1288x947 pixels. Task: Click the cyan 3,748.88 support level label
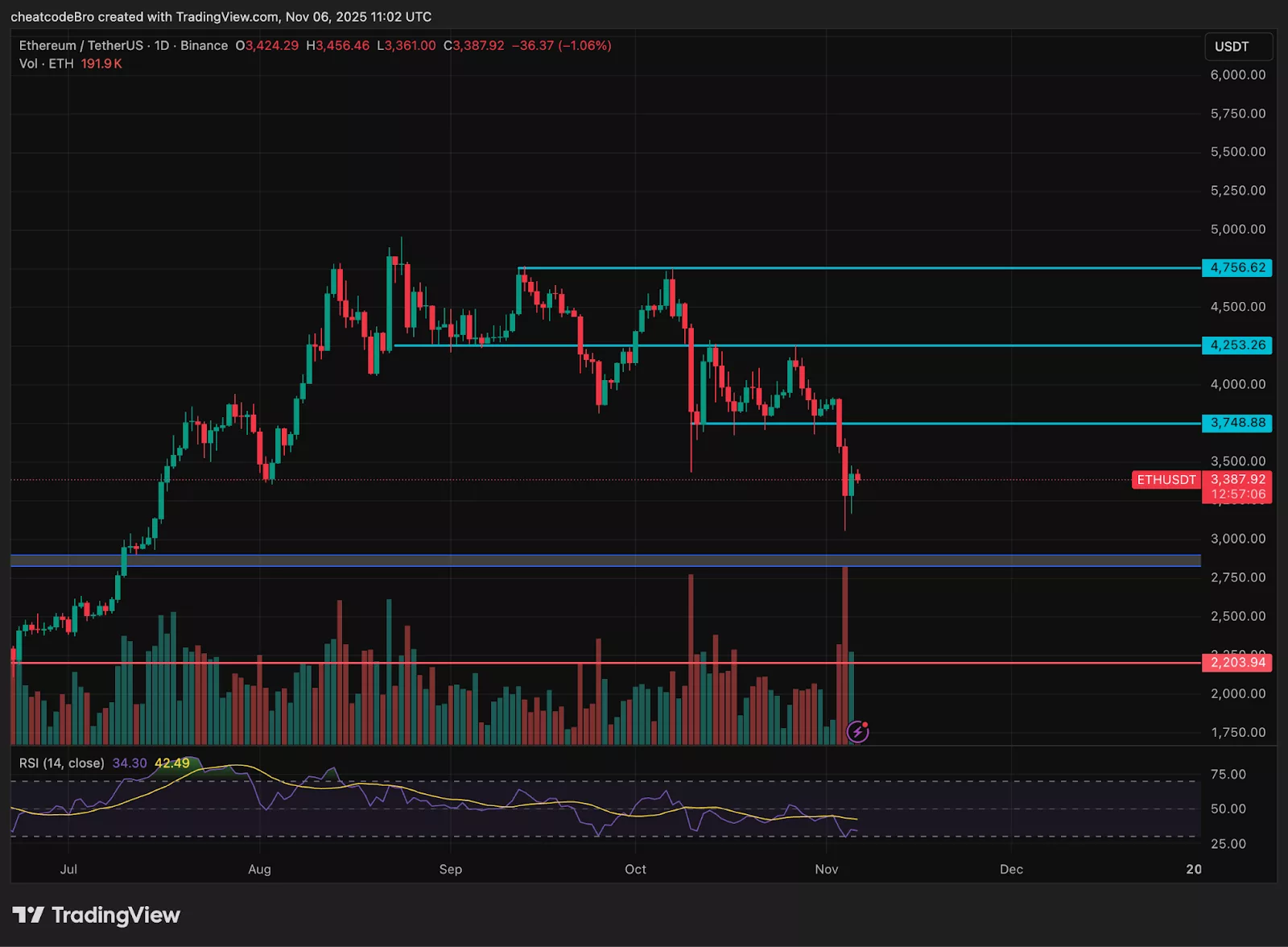coord(1237,422)
